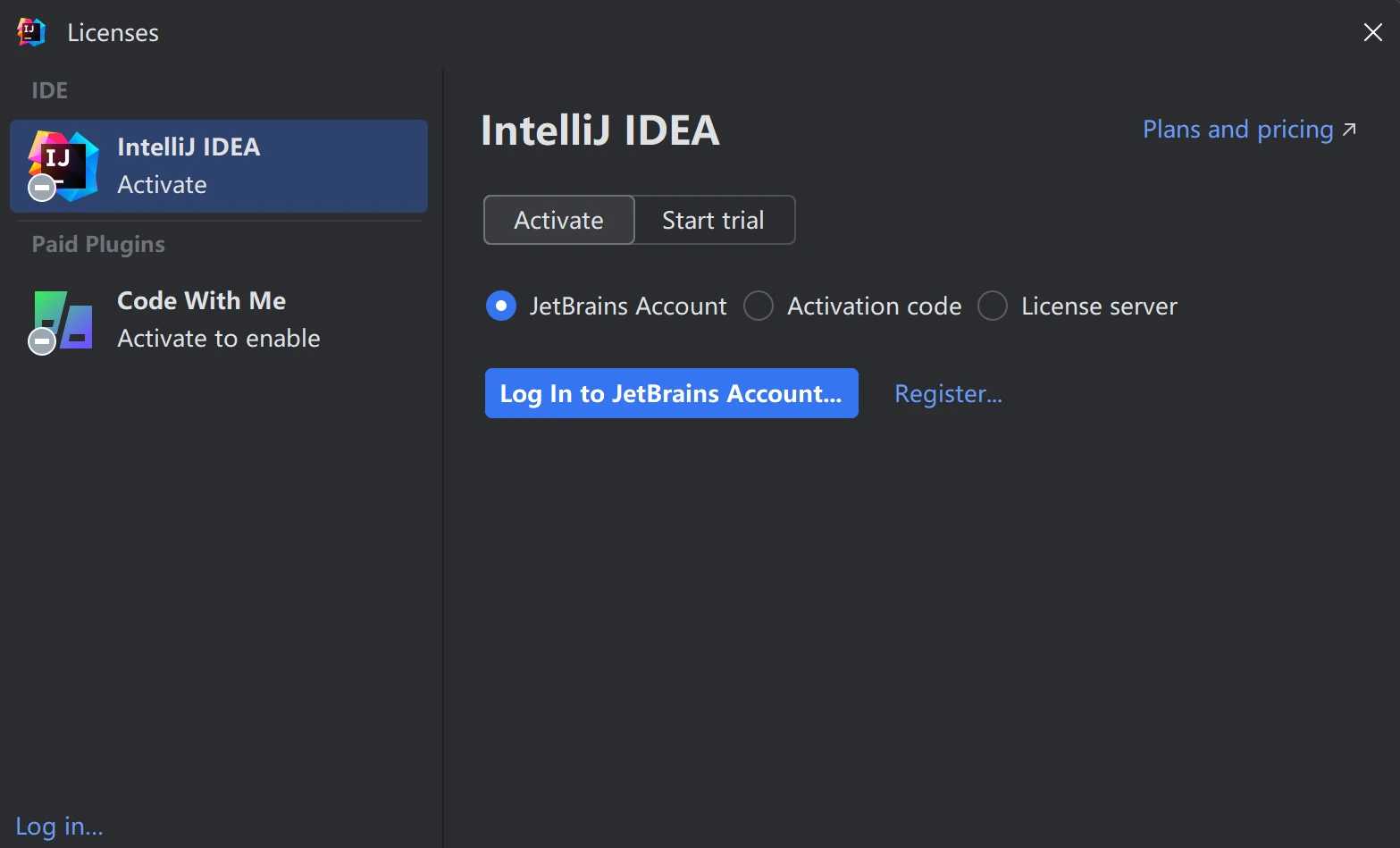Click the IntelliJ IDEA logo in title bar
The image size is (1400, 848).
click(x=30, y=32)
